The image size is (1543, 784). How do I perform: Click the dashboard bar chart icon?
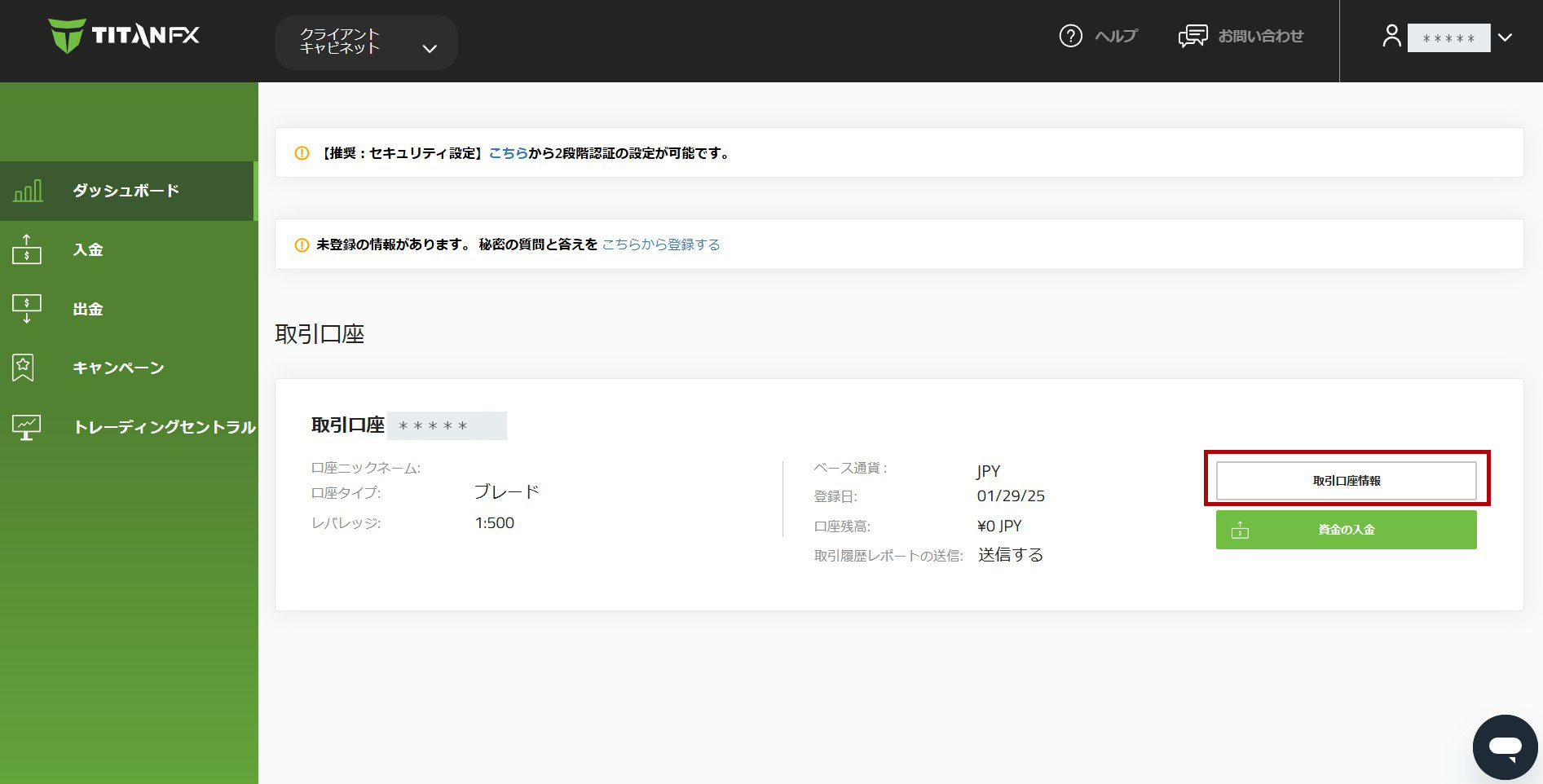(28, 192)
